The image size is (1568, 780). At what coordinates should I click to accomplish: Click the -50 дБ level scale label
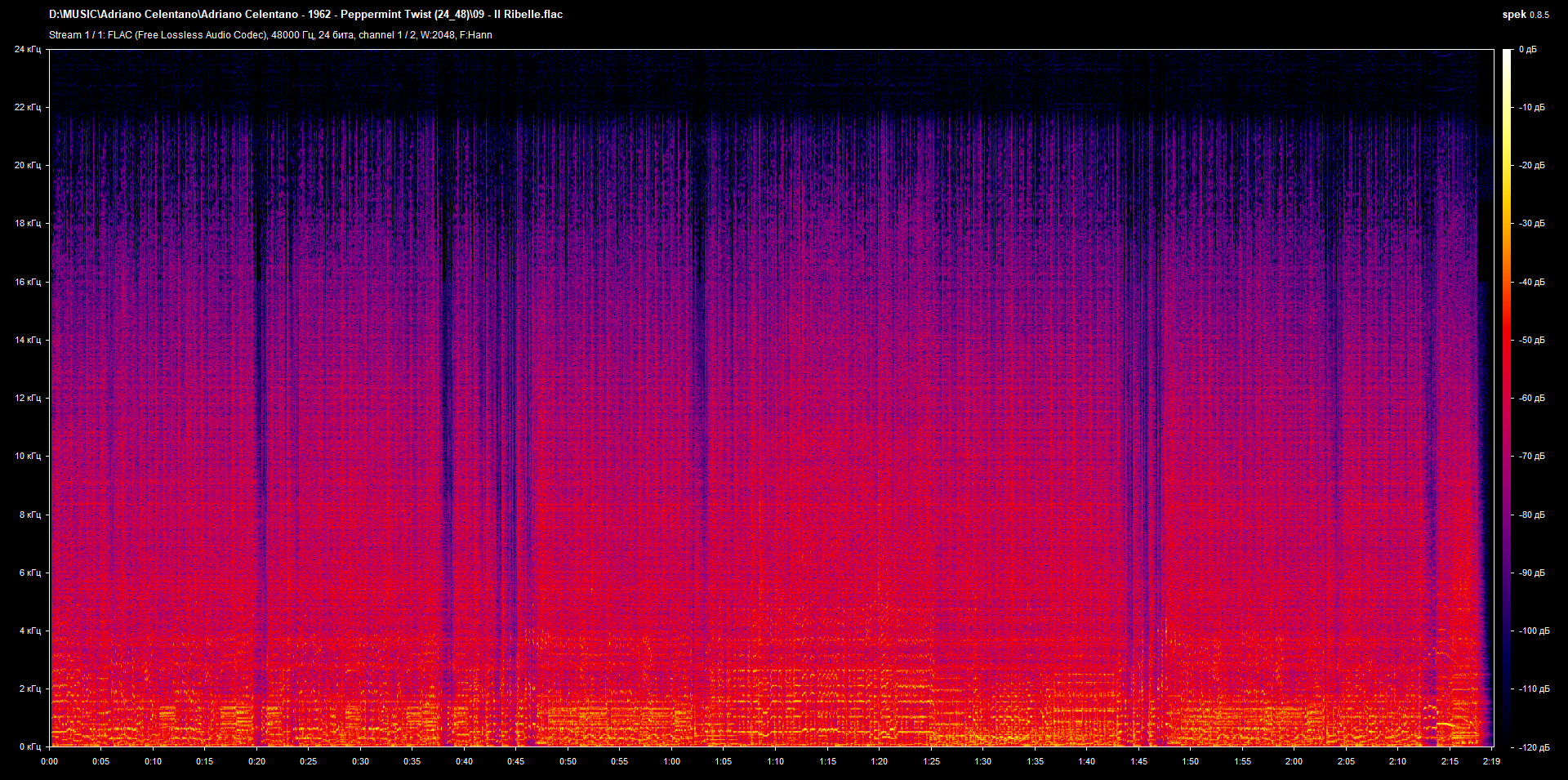click(1530, 340)
